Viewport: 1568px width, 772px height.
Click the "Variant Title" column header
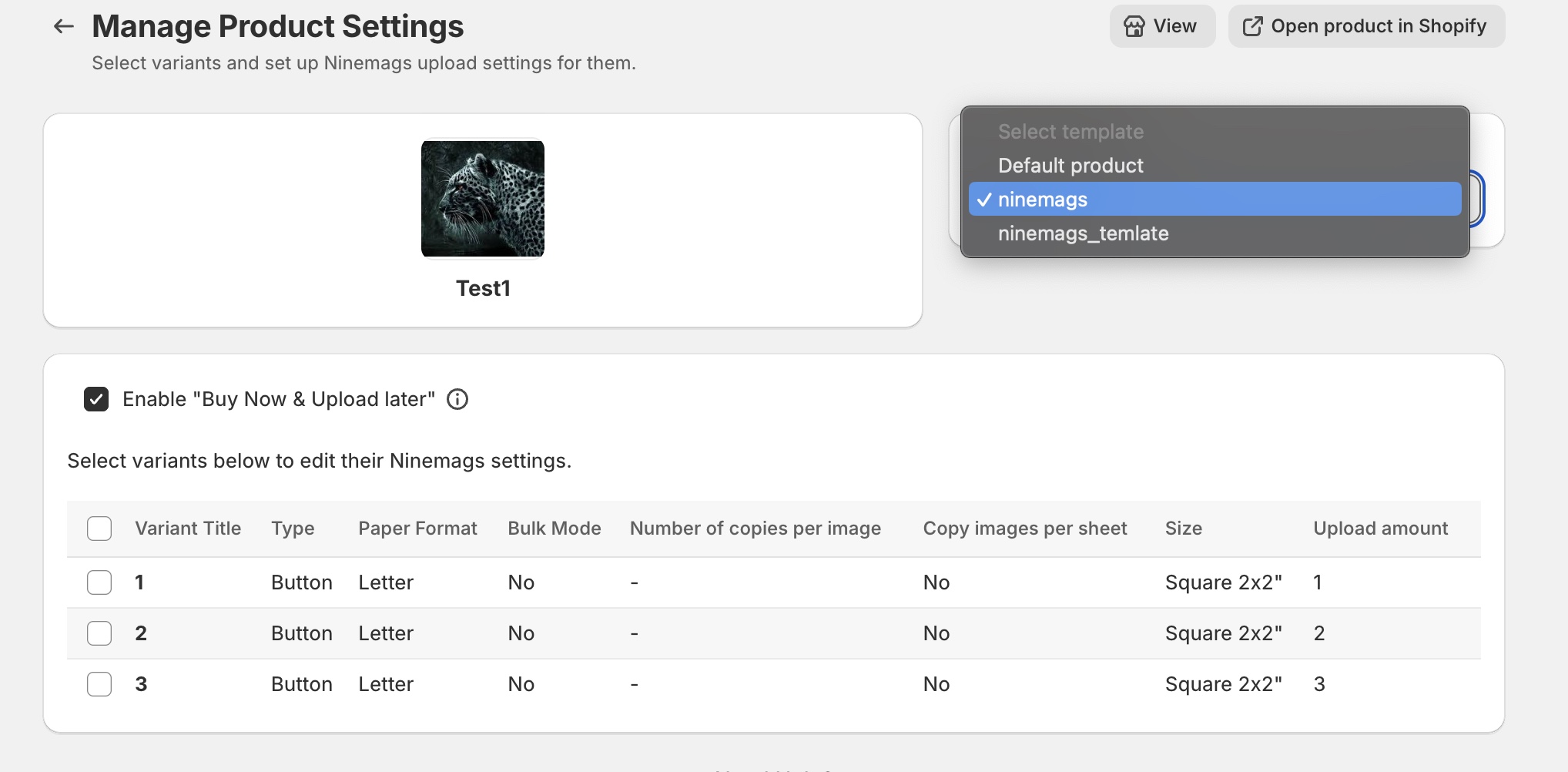(x=188, y=529)
